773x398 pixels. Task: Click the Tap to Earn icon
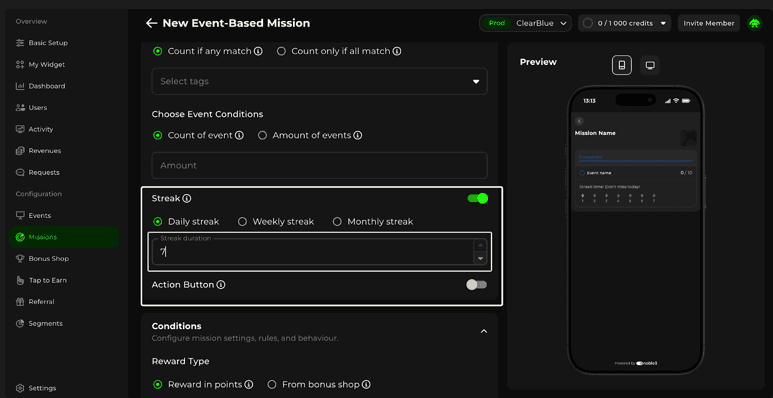[20, 280]
